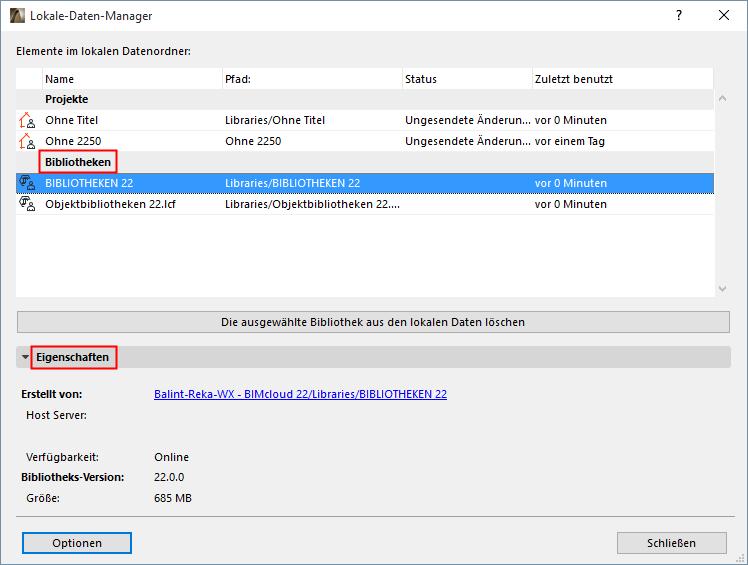
Task: Click path Libraries/Ohne Titel cell
Action: tap(275, 120)
